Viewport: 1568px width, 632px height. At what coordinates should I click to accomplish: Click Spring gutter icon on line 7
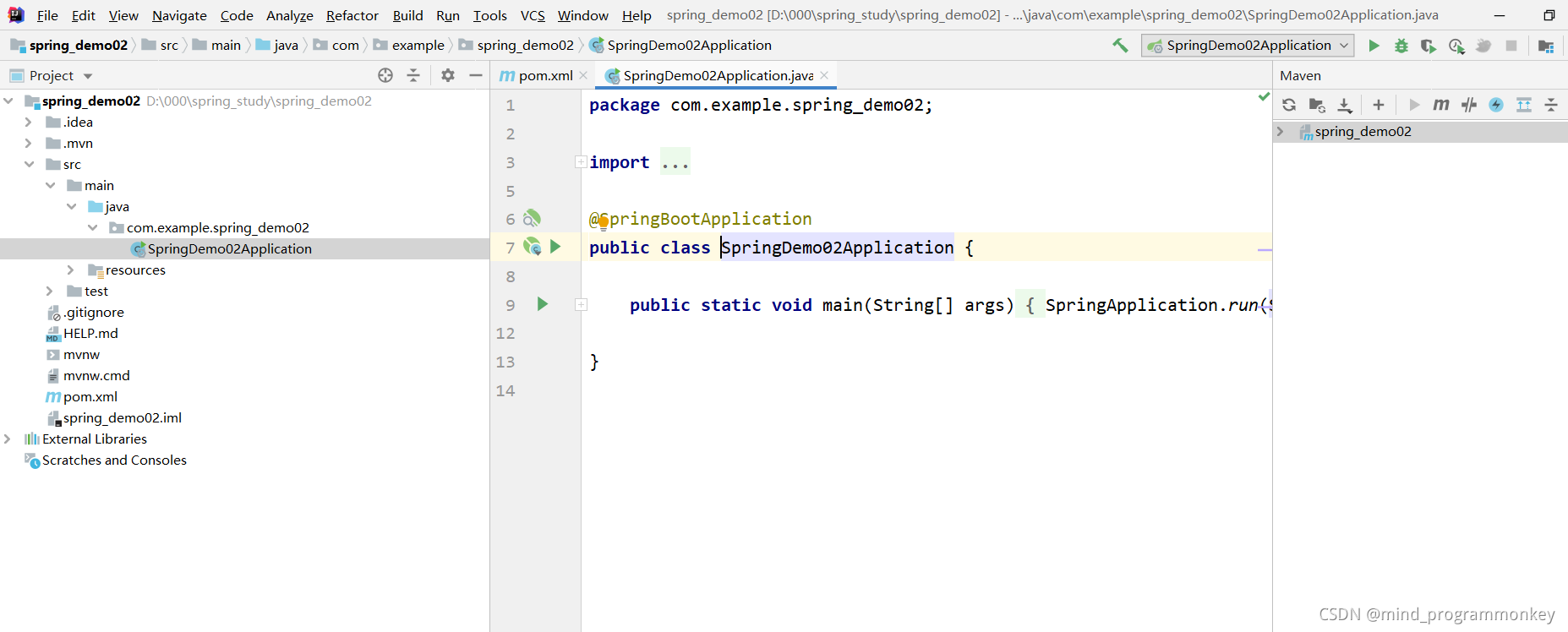(x=532, y=247)
